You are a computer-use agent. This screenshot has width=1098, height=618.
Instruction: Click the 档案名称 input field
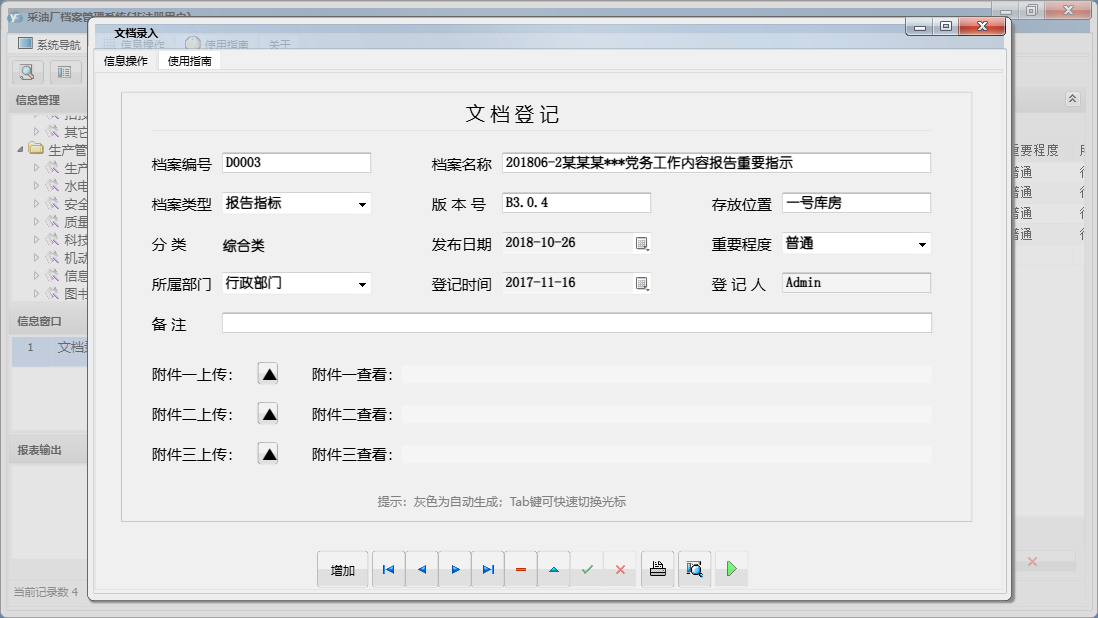(x=715, y=163)
